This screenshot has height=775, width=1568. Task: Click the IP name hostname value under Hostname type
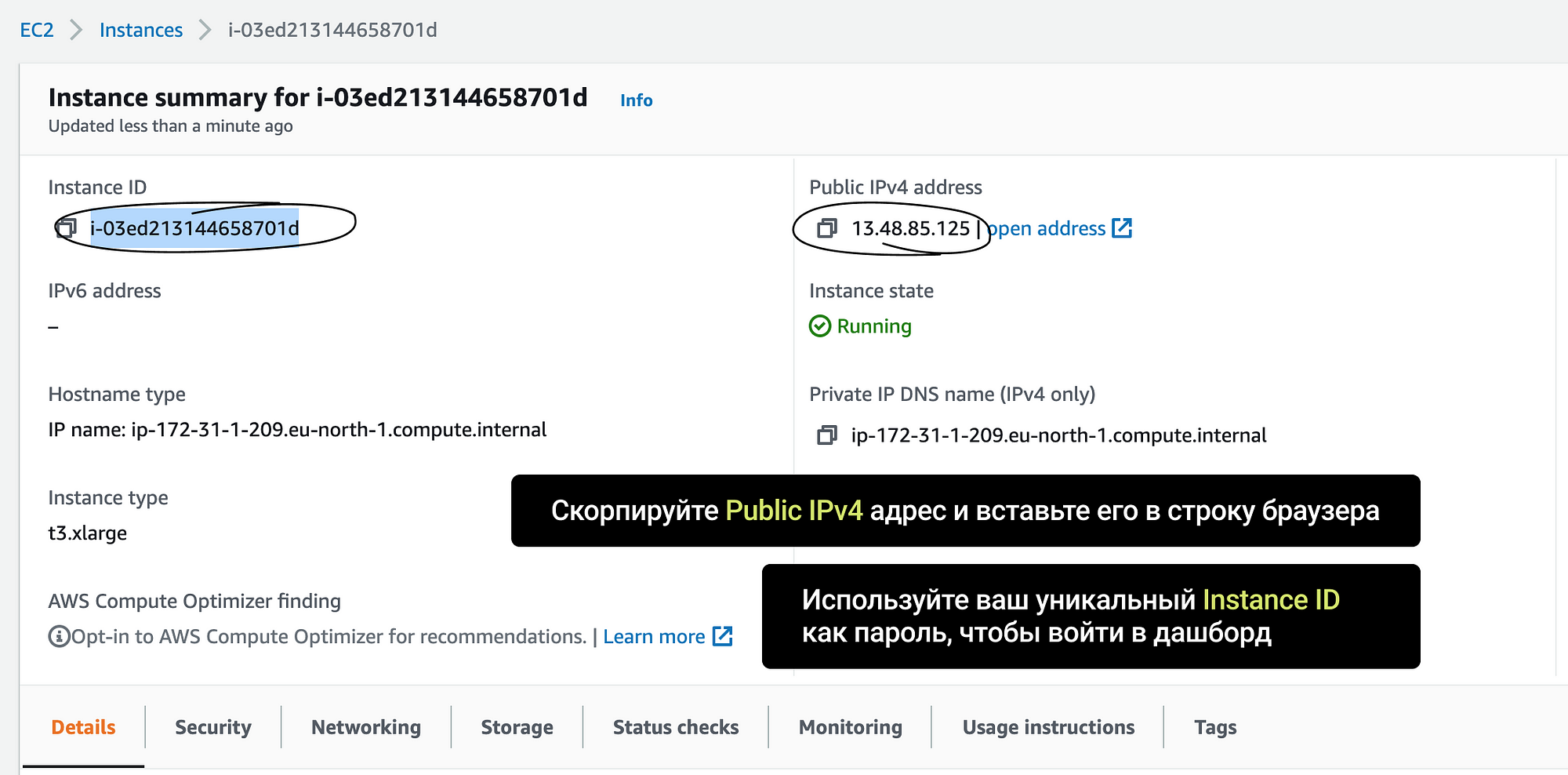click(x=298, y=430)
